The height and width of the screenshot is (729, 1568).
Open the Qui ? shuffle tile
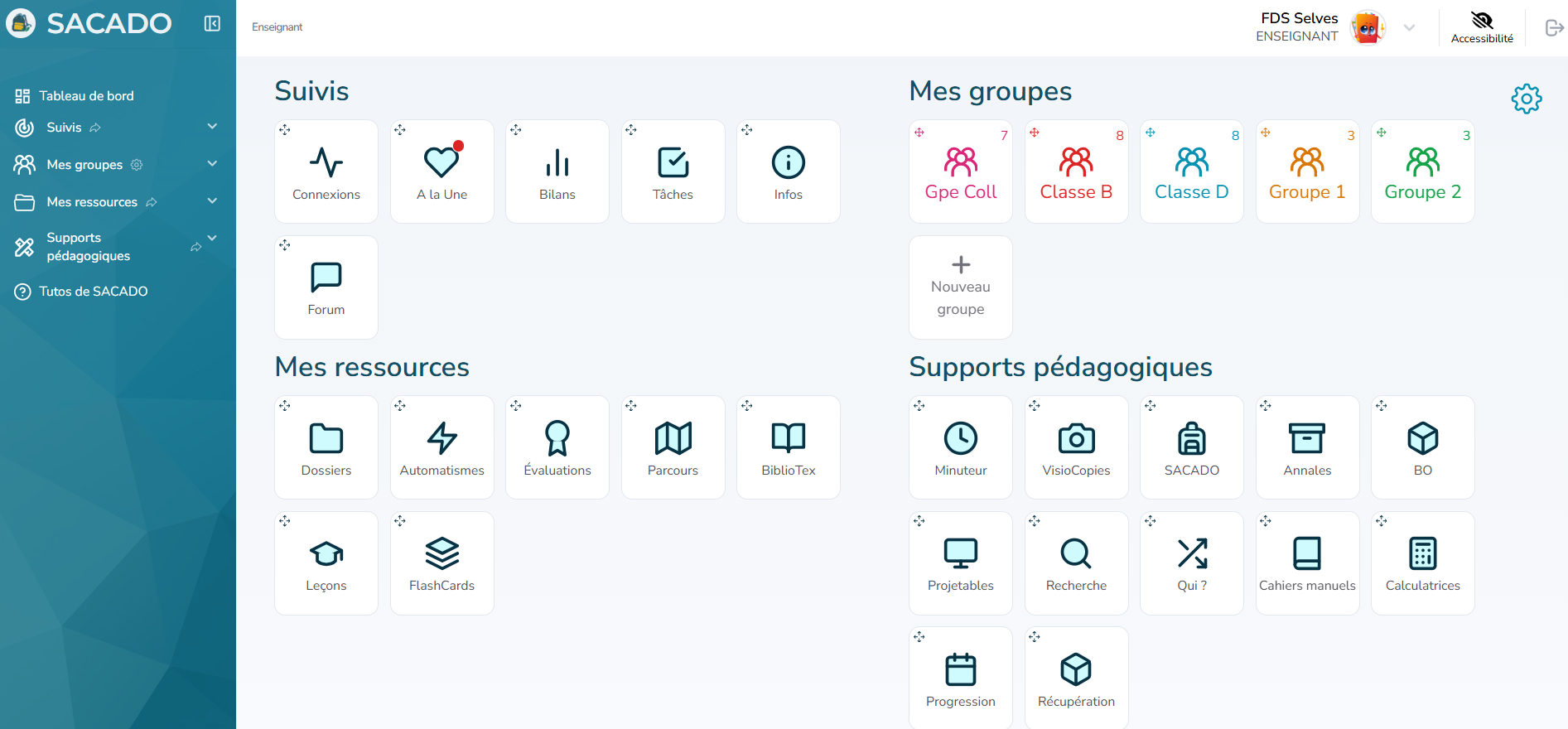(1192, 563)
